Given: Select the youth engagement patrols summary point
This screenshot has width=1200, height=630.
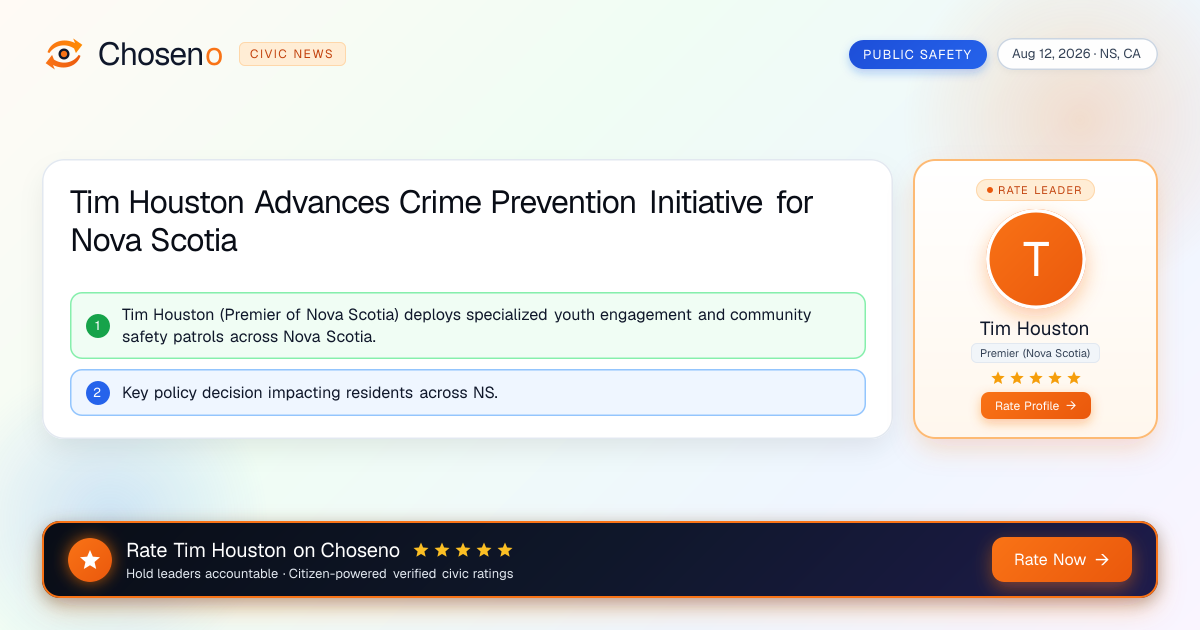Looking at the screenshot, I should tap(468, 325).
